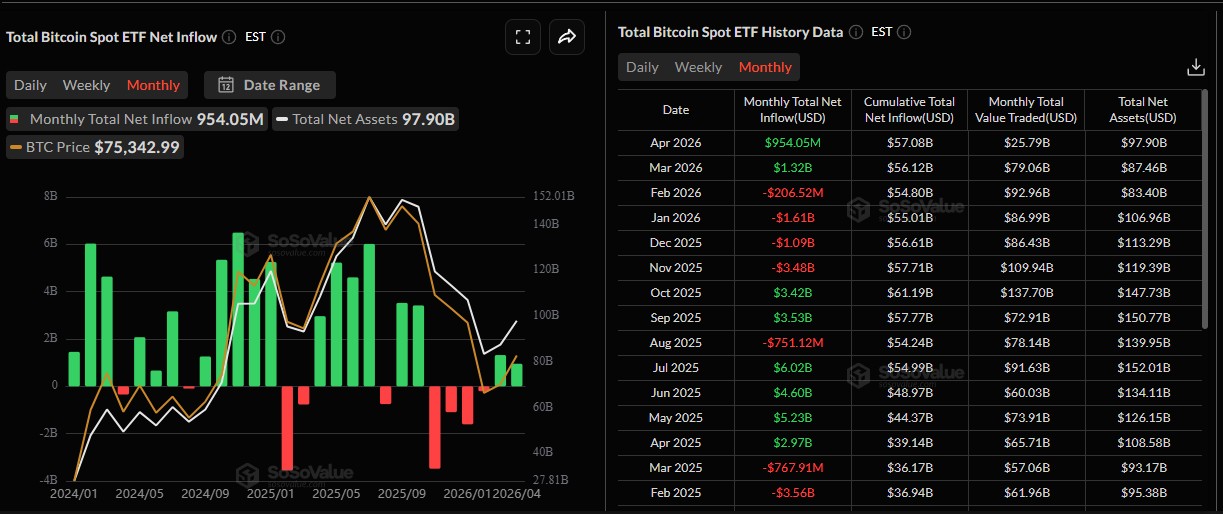Expand the net inflow chart to fullscreen
This screenshot has height=514, width=1223.
(x=522, y=37)
